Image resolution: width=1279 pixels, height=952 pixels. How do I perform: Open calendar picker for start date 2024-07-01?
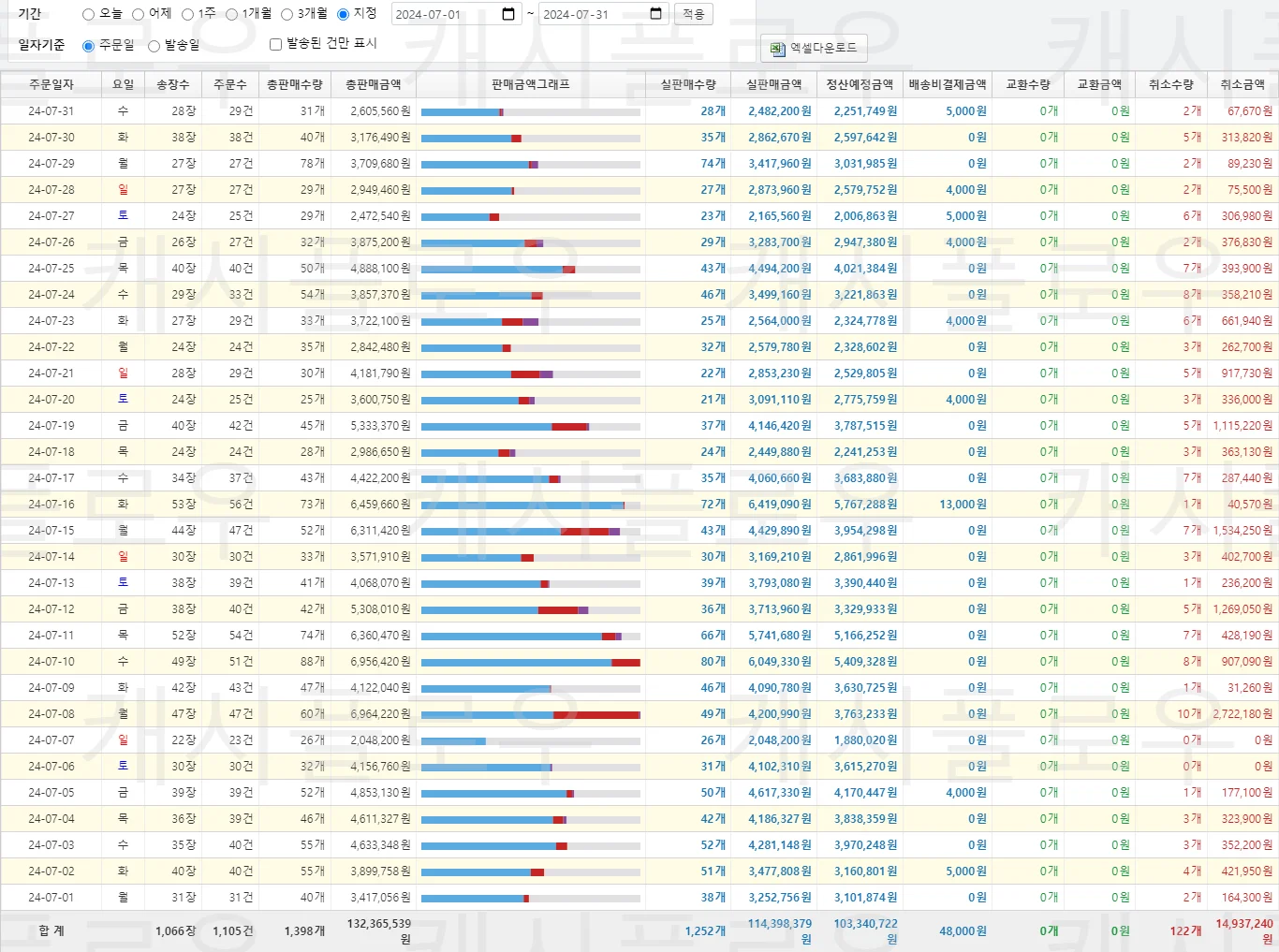click(x=508, y=14)
